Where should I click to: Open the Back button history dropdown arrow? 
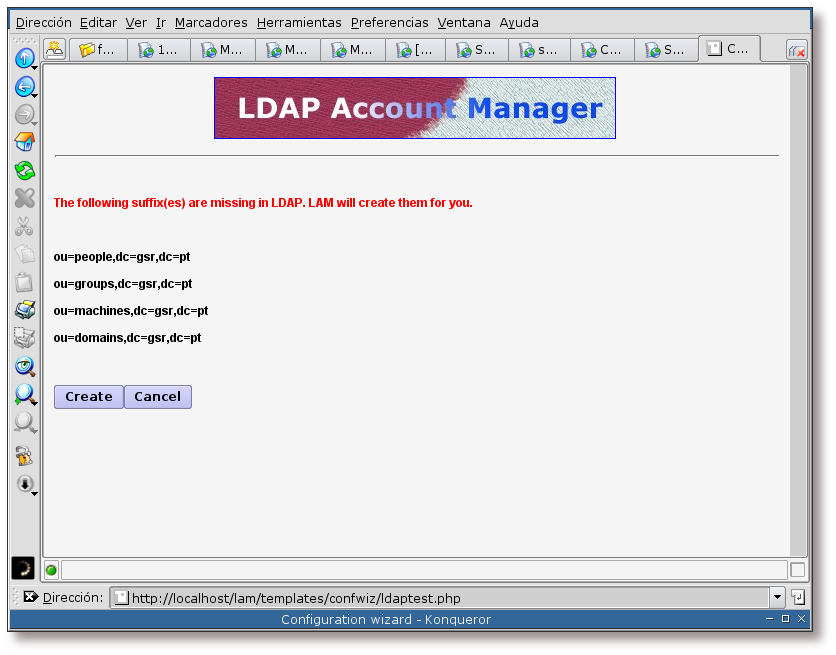pyautogui.click(x=35, y=95)
